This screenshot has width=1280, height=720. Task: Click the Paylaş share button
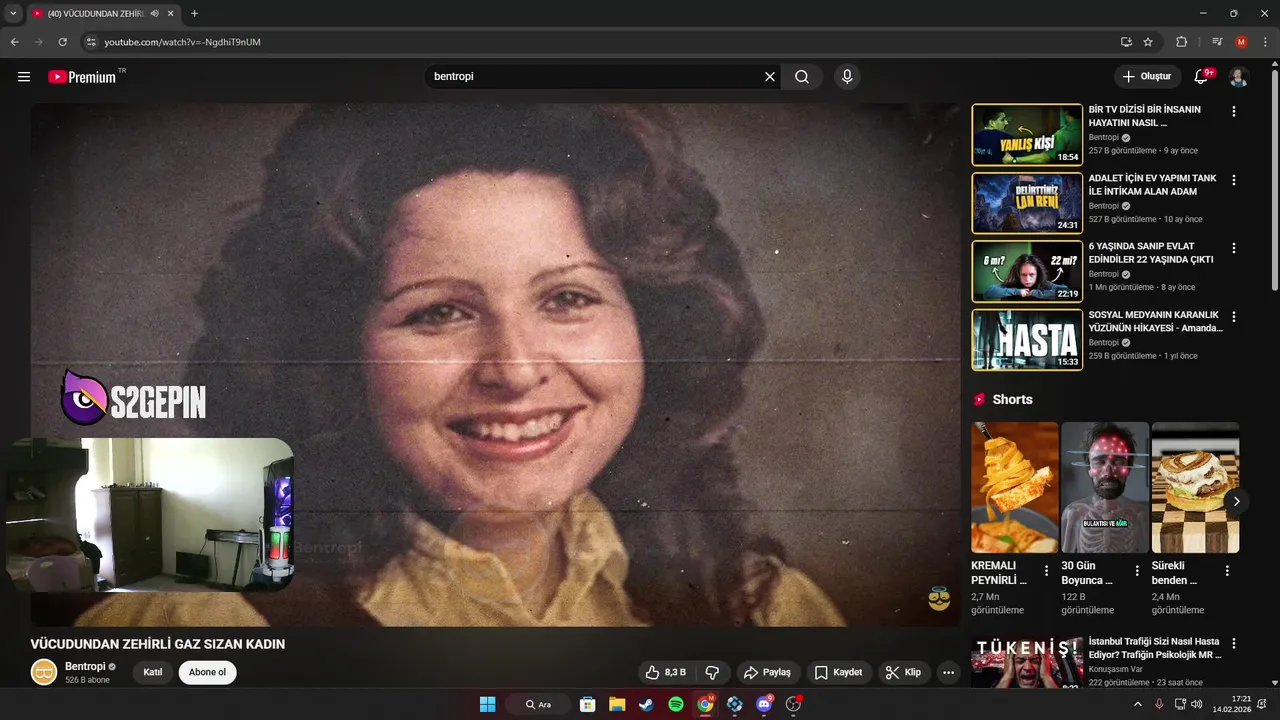[x=767, y=672]
